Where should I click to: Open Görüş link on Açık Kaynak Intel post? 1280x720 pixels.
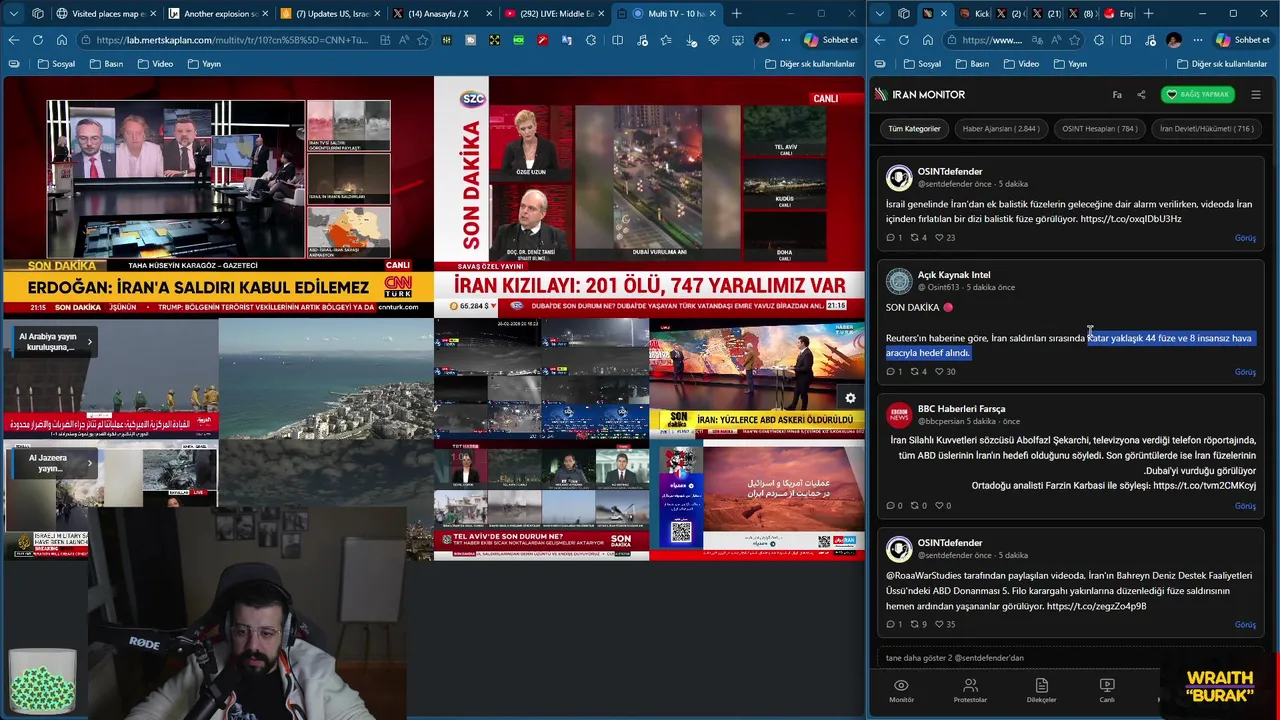(1245, 372)
